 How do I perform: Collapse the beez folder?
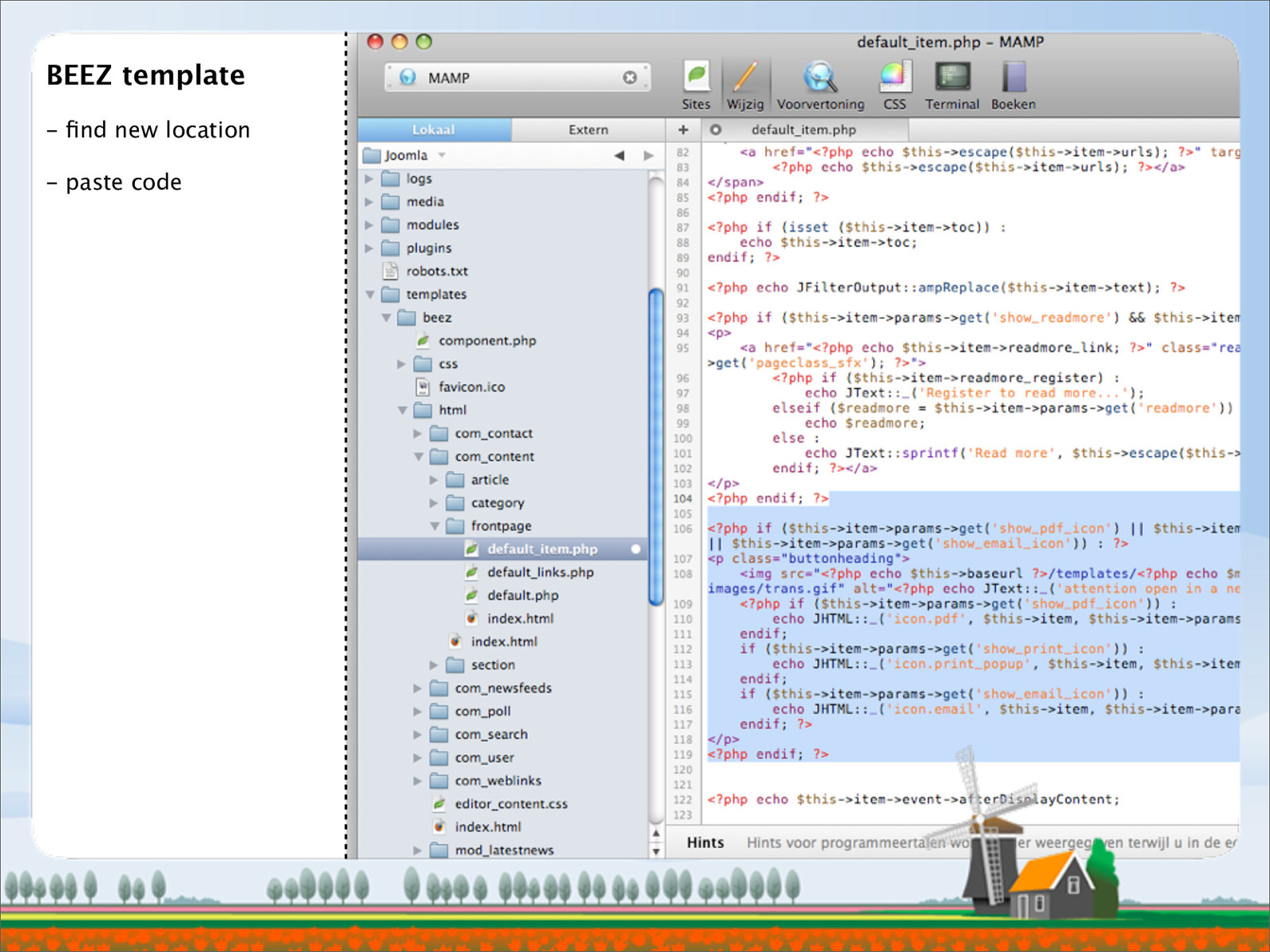386,318
